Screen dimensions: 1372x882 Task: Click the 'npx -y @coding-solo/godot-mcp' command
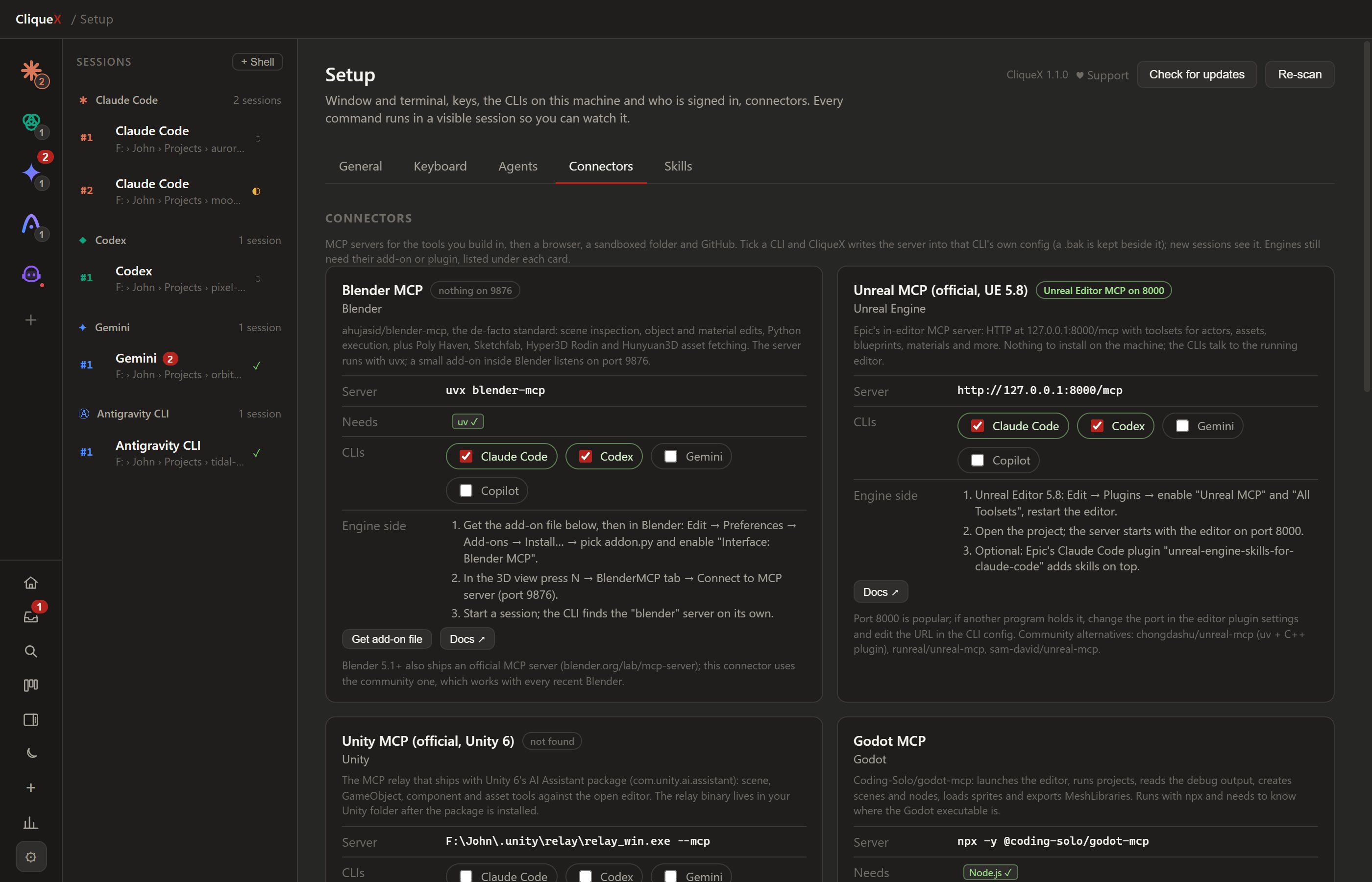click(x=1053, y=841)
